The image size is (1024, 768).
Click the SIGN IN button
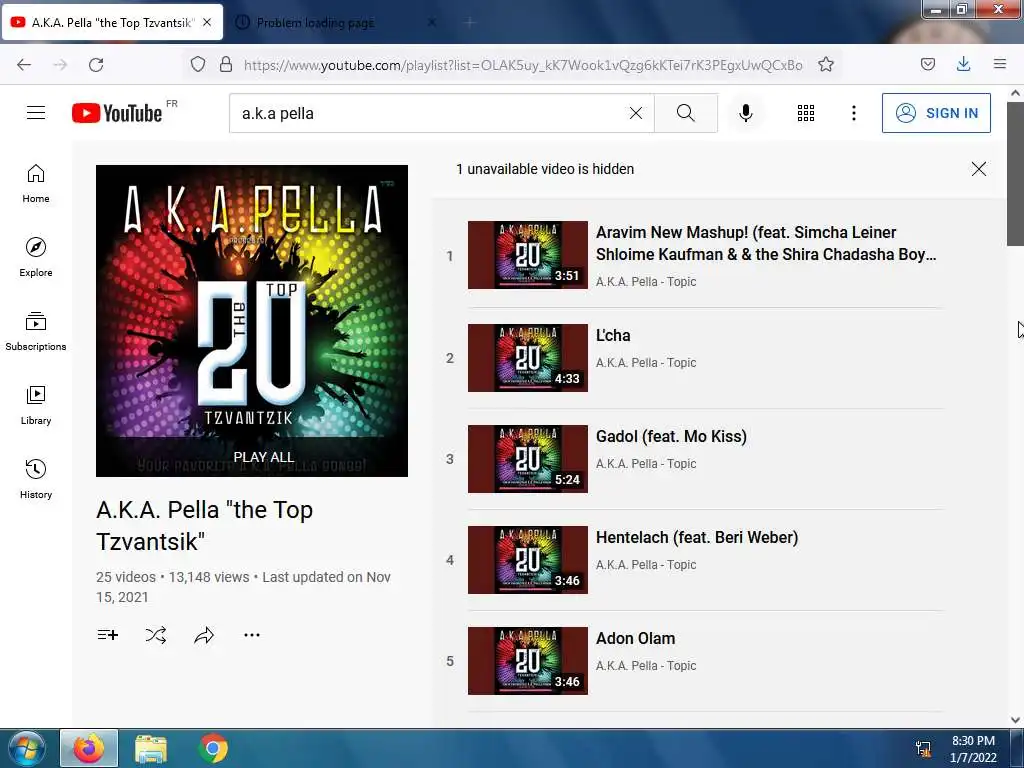936,113
